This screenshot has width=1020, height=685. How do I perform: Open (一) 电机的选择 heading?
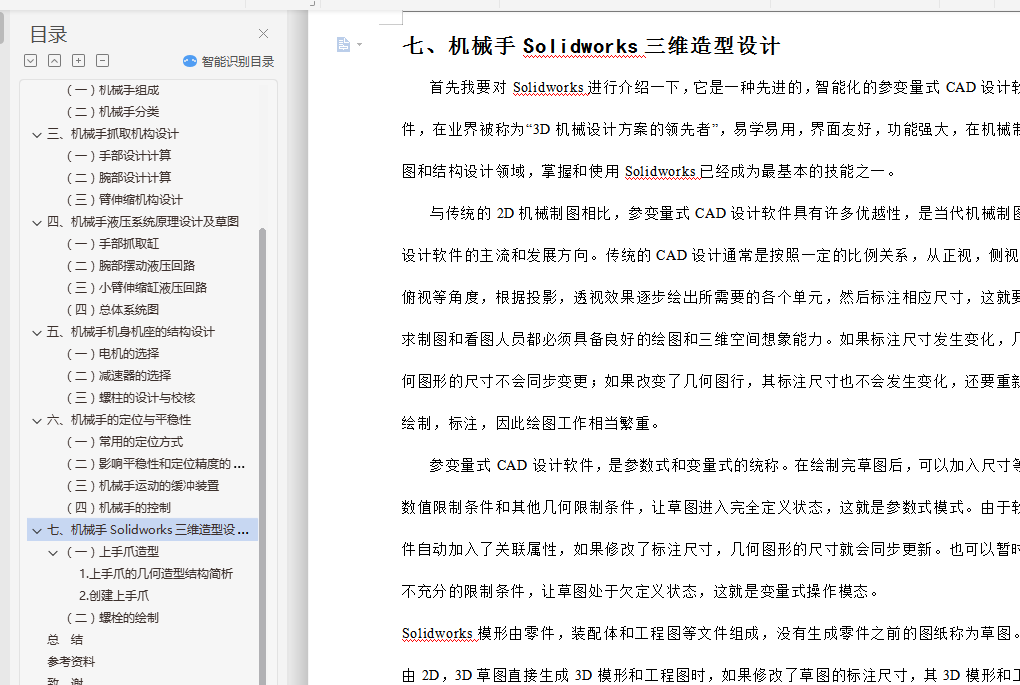click(x=113, y=354)
